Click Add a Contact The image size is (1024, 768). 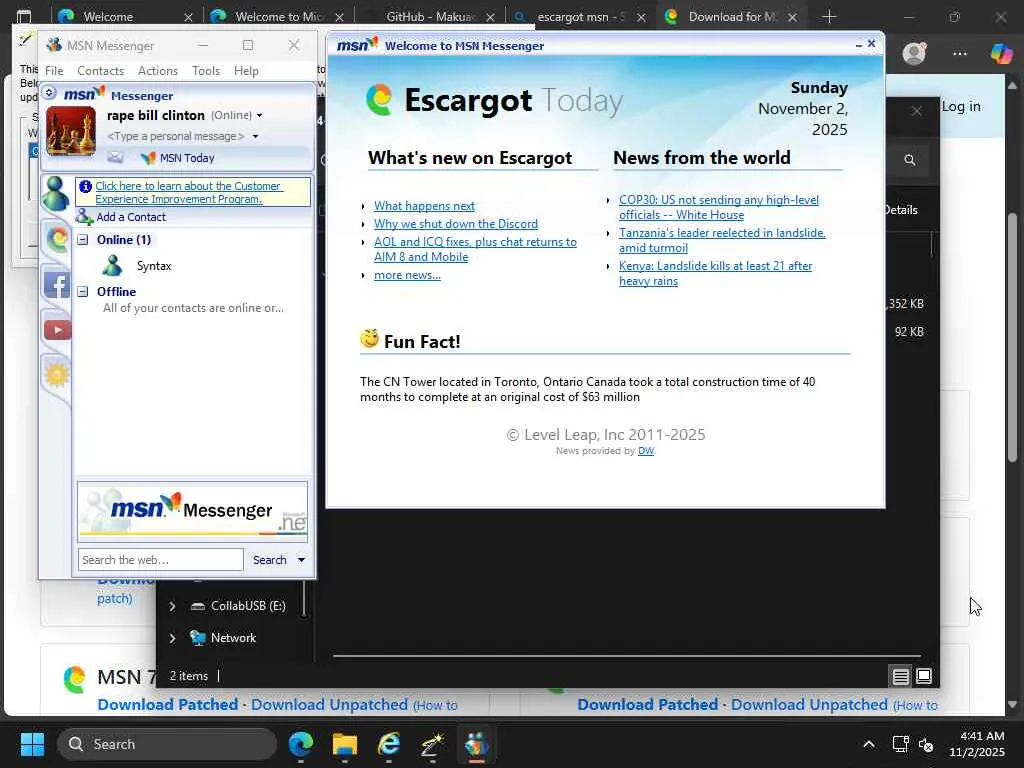[122, 217]
